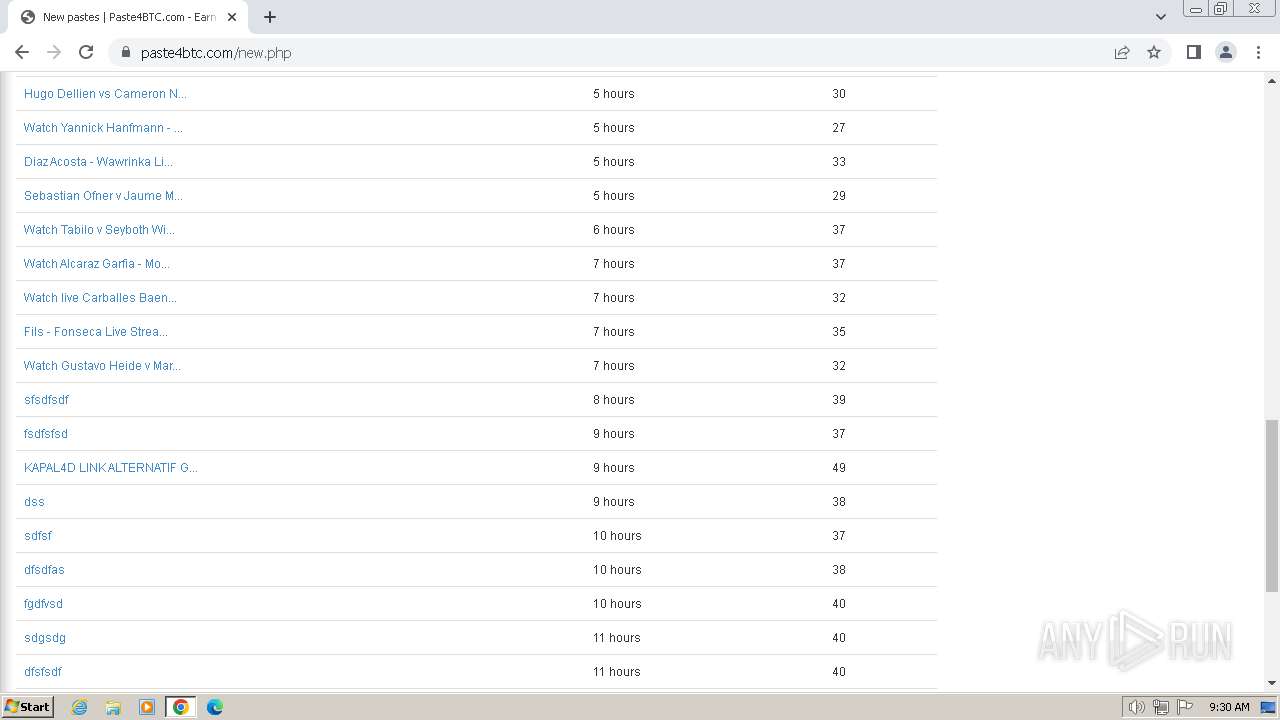The image size is (1280, 720).
Task: Bookmark this page with the star
Action: coord(1154,52)
